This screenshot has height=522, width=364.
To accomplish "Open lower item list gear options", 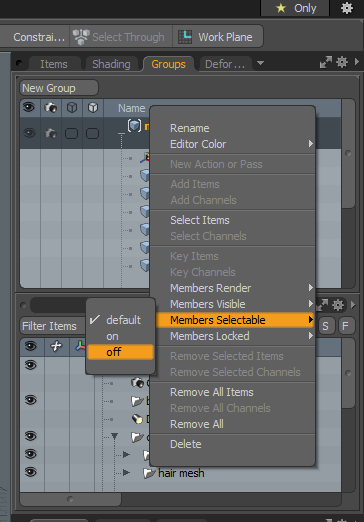I will (338, 305).
